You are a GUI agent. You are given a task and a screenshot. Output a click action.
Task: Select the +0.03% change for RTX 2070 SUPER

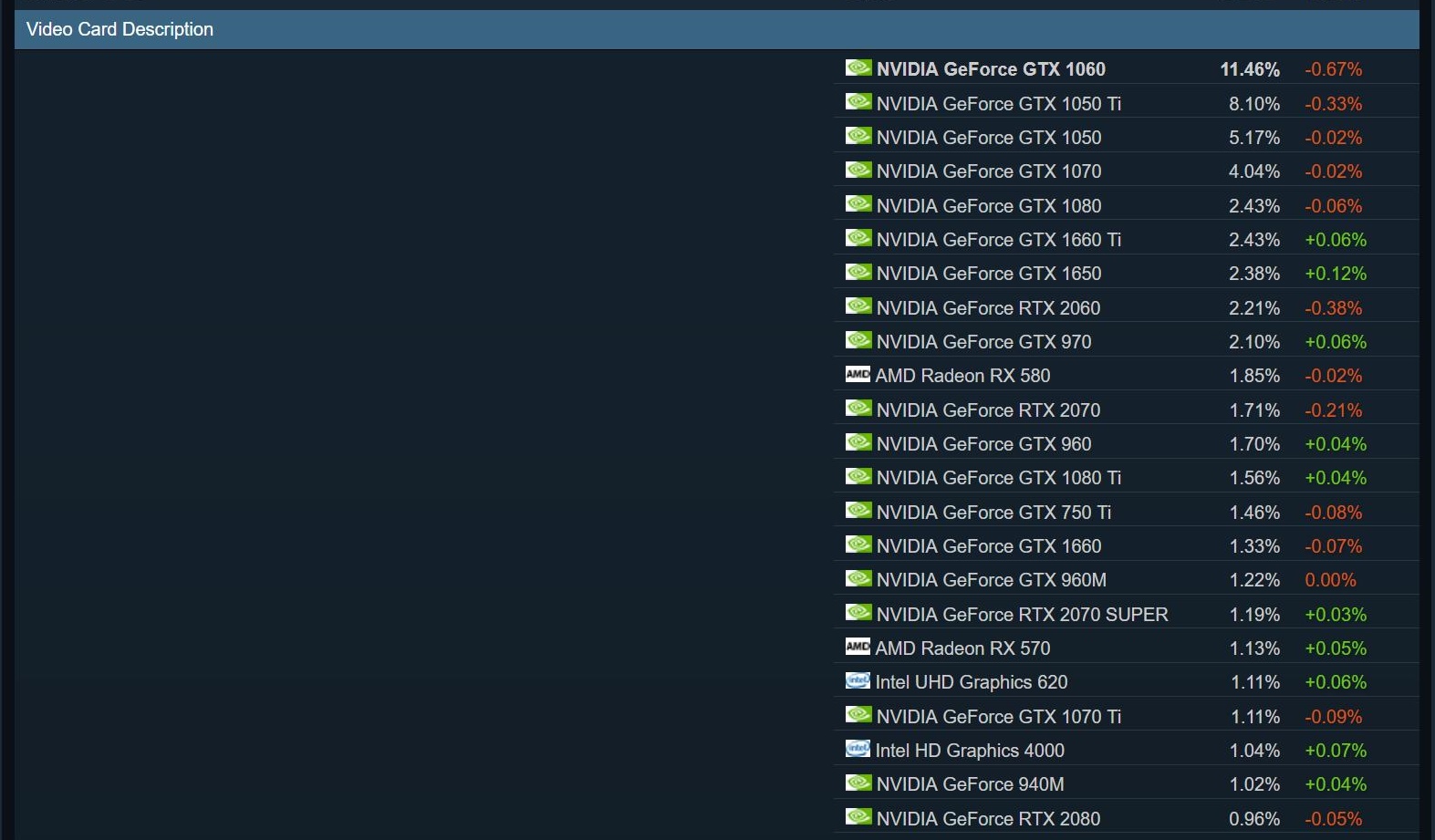[1336, 615]
